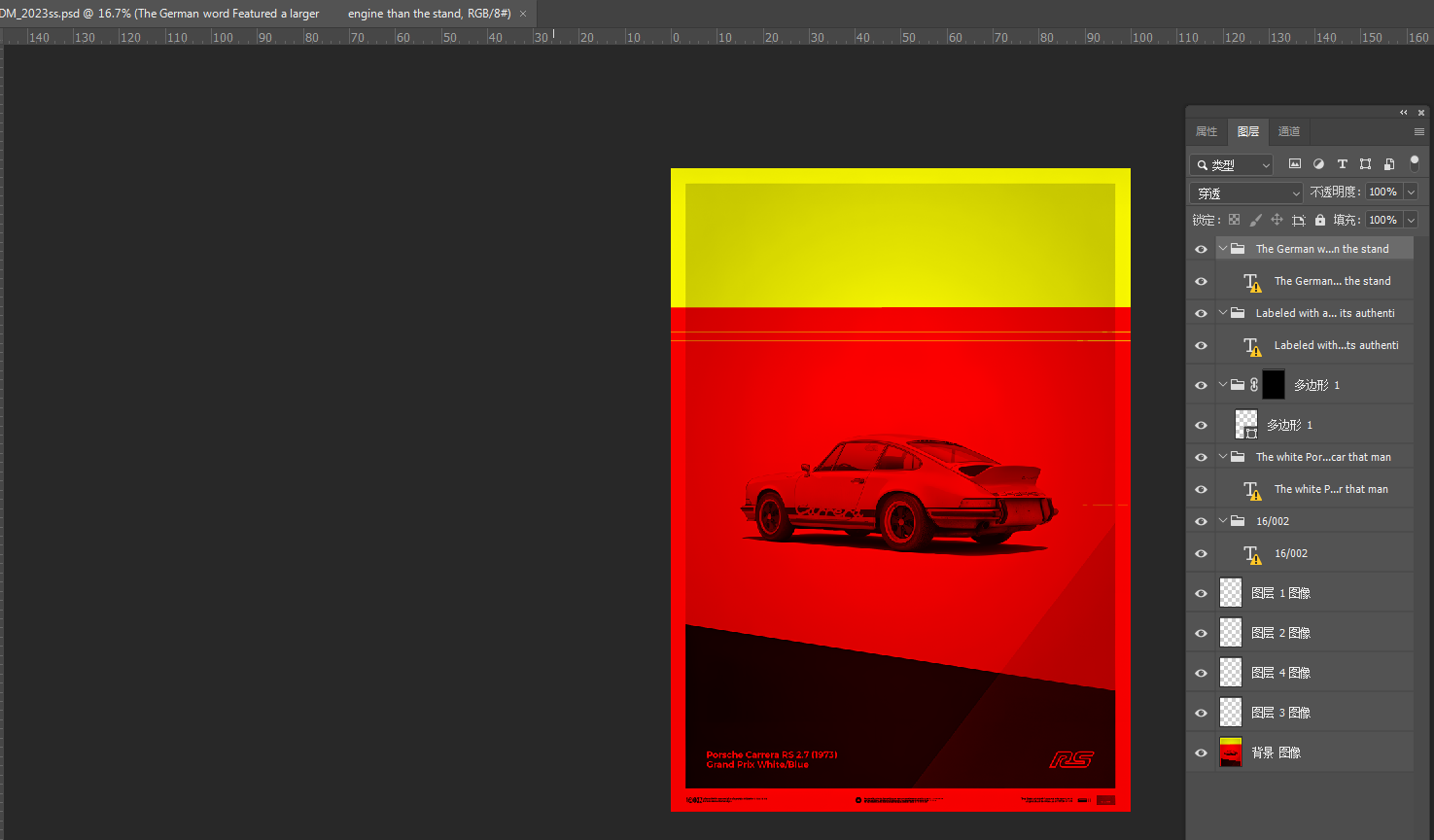Toggle visibility of 多边形 1 group
The height and width of the screenshot is (840, 1434).
click(x=1201, y=385)
